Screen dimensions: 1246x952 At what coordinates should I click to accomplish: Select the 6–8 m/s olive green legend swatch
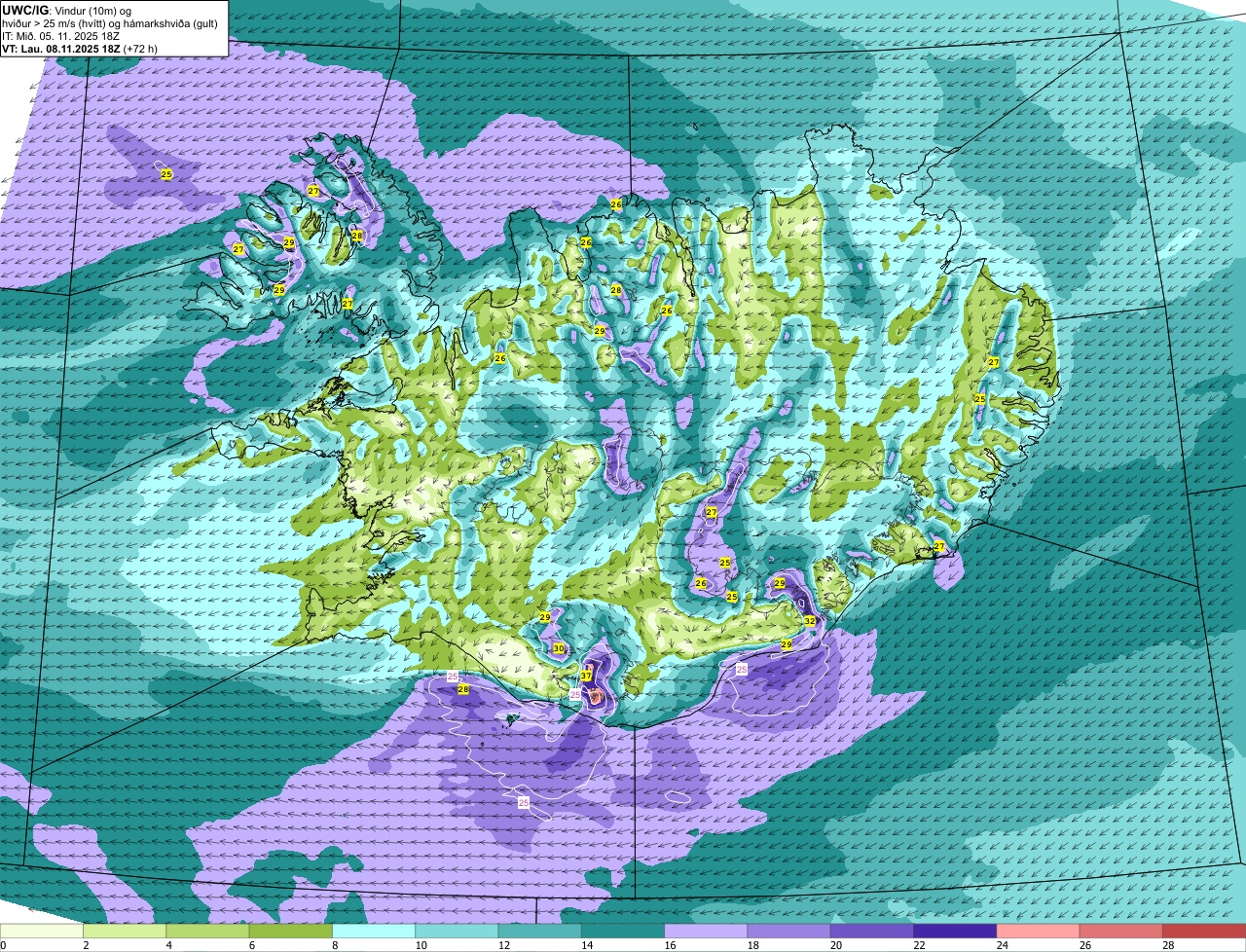291,932
